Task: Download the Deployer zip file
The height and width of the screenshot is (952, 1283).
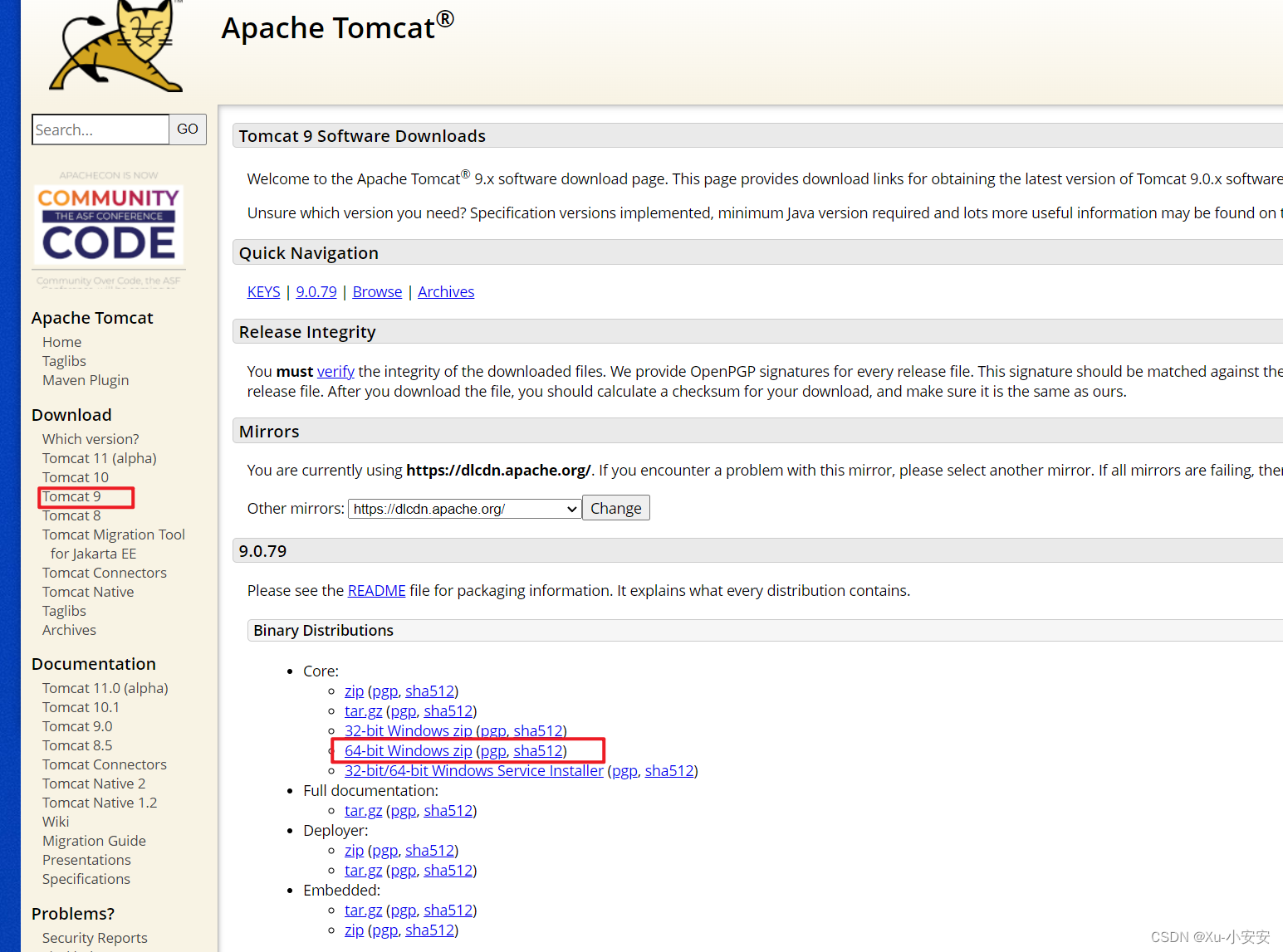Action: pyautogui.click(x=354, y=851)
